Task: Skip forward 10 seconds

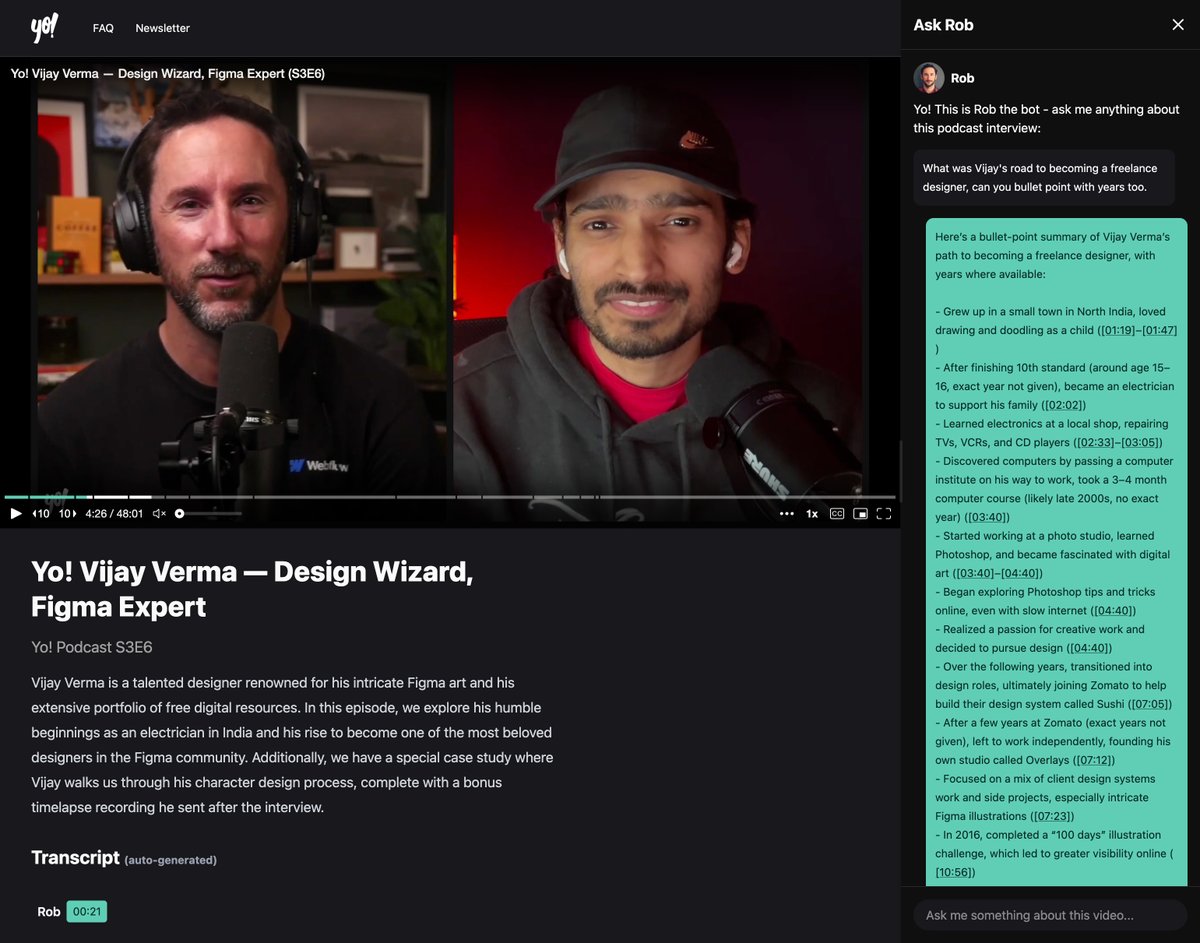Action: point(67,514)
